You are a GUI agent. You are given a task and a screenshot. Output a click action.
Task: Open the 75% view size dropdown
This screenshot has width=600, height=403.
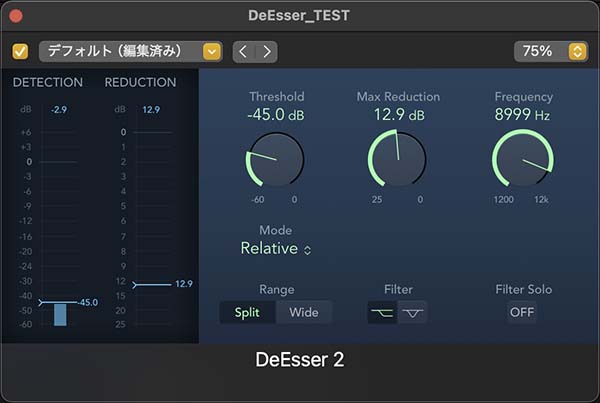coord(550,51)
